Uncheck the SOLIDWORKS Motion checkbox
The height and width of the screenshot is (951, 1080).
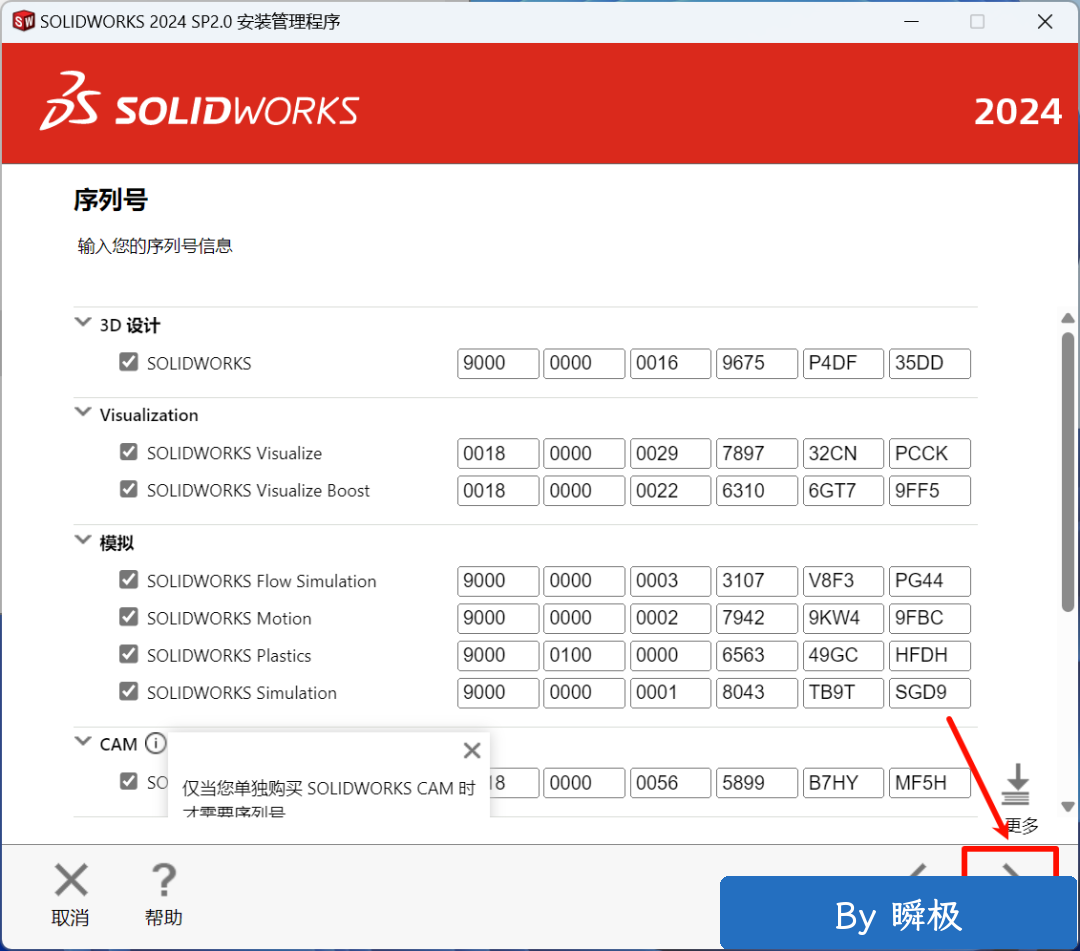click(x=129, y=617)
